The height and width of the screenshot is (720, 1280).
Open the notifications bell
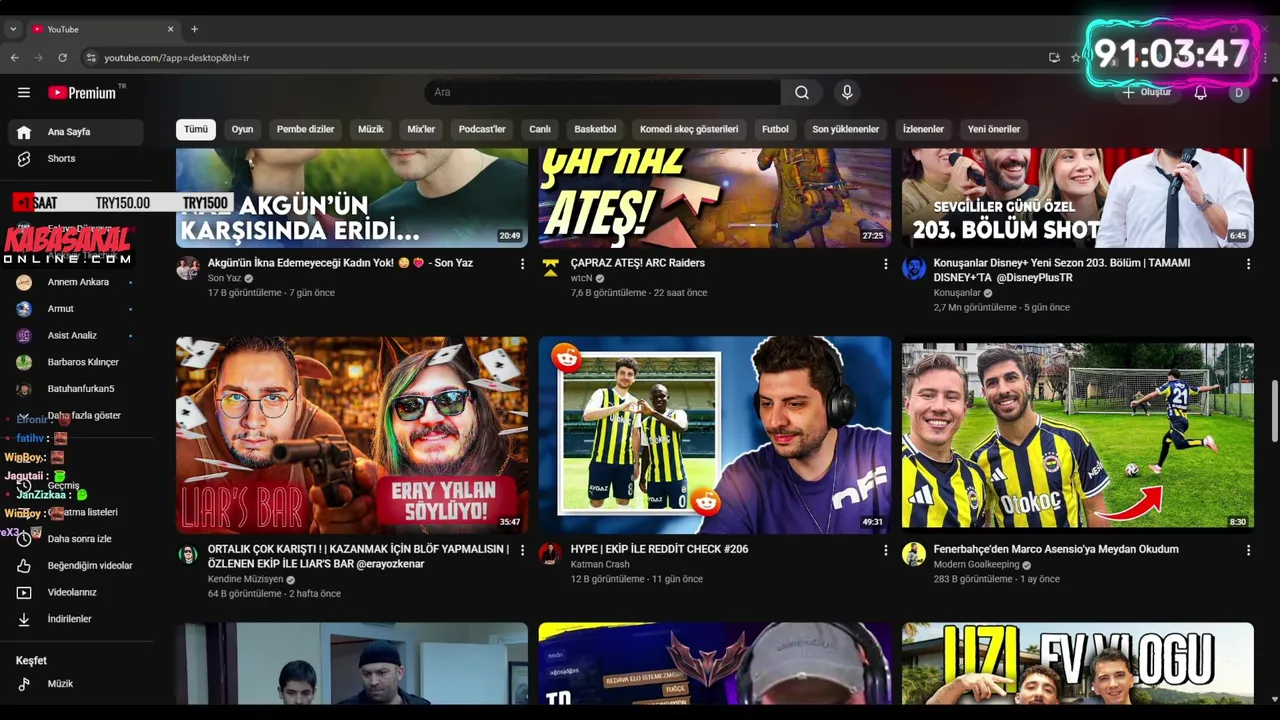tap(1201, 92)
